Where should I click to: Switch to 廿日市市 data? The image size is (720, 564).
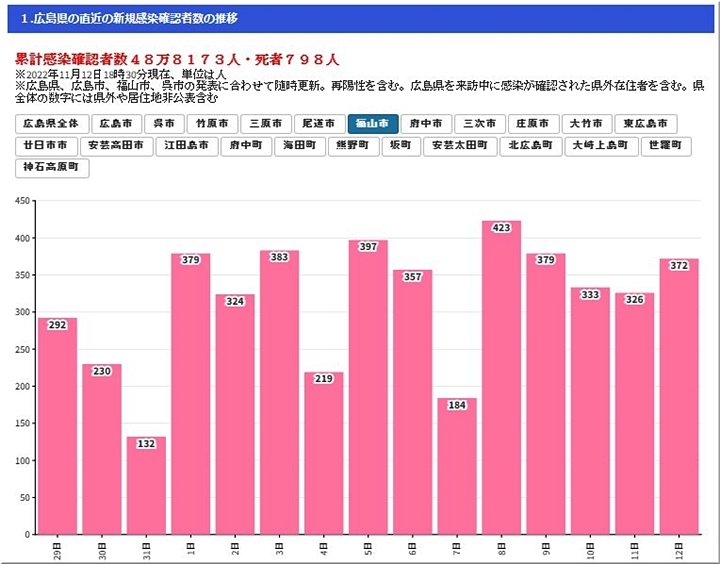(47, 146)
